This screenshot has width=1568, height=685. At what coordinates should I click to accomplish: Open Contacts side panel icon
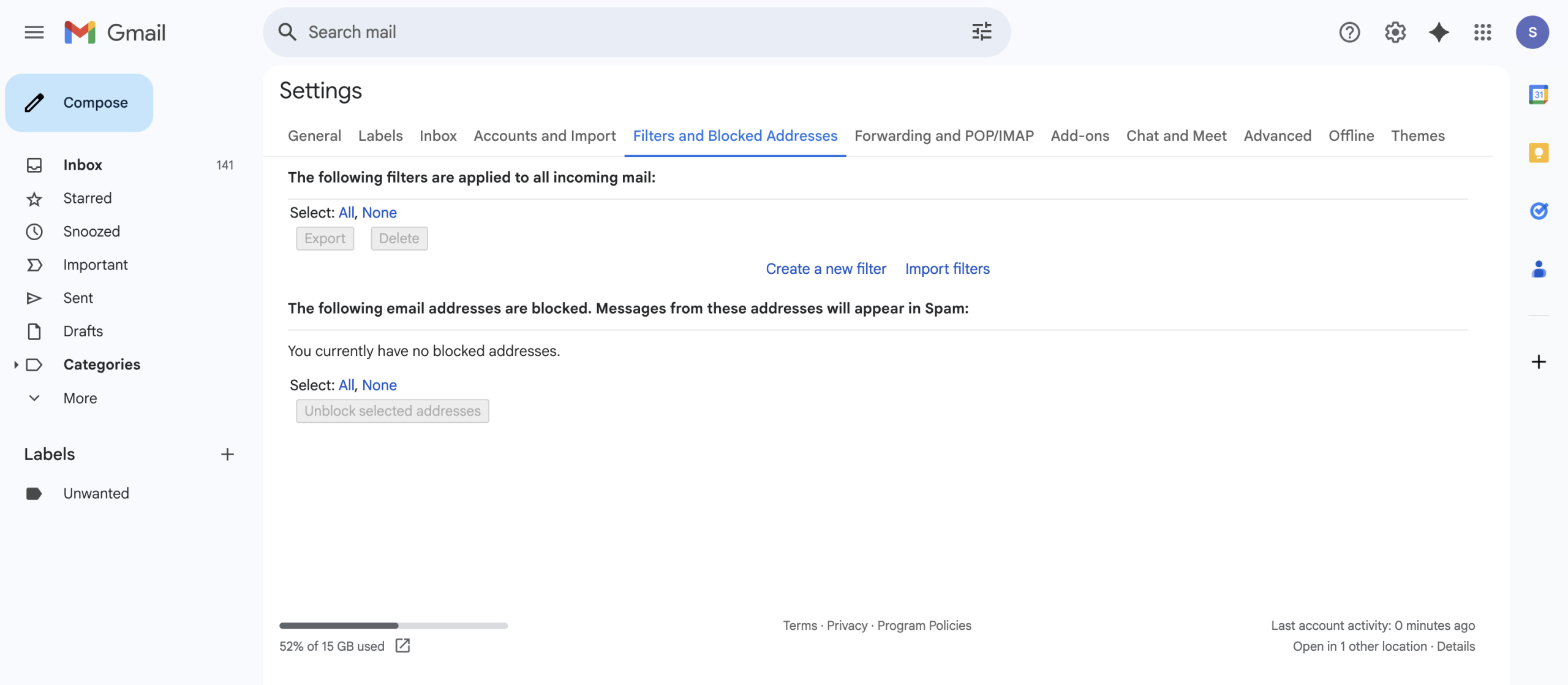(1539, 269)
